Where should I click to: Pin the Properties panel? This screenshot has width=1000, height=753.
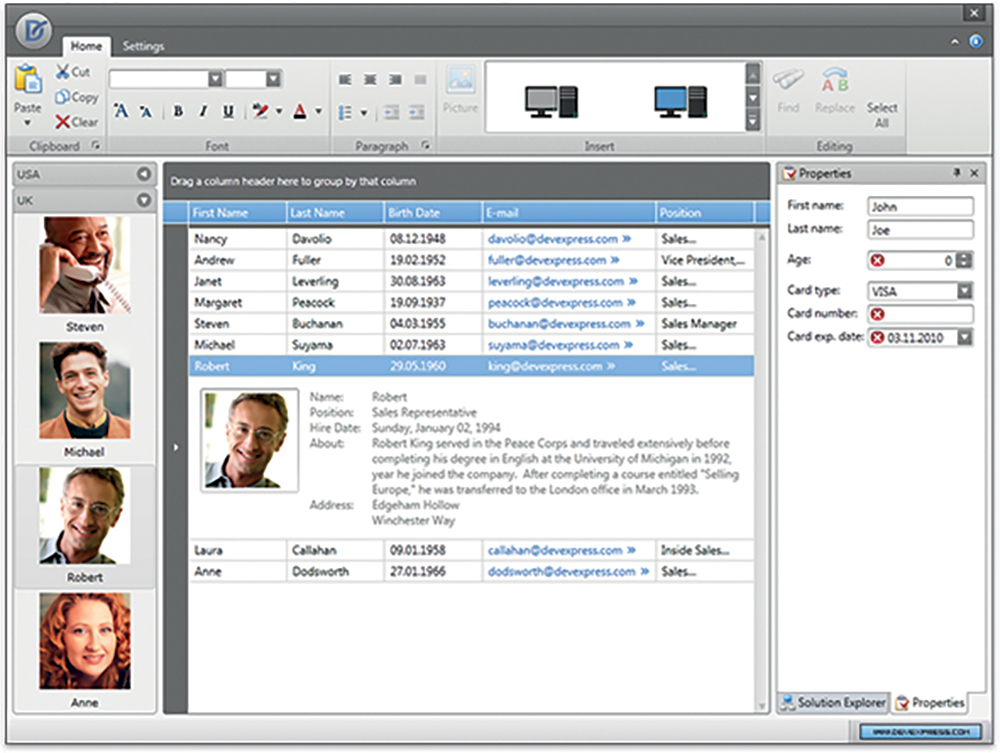(x=956, y=174)
